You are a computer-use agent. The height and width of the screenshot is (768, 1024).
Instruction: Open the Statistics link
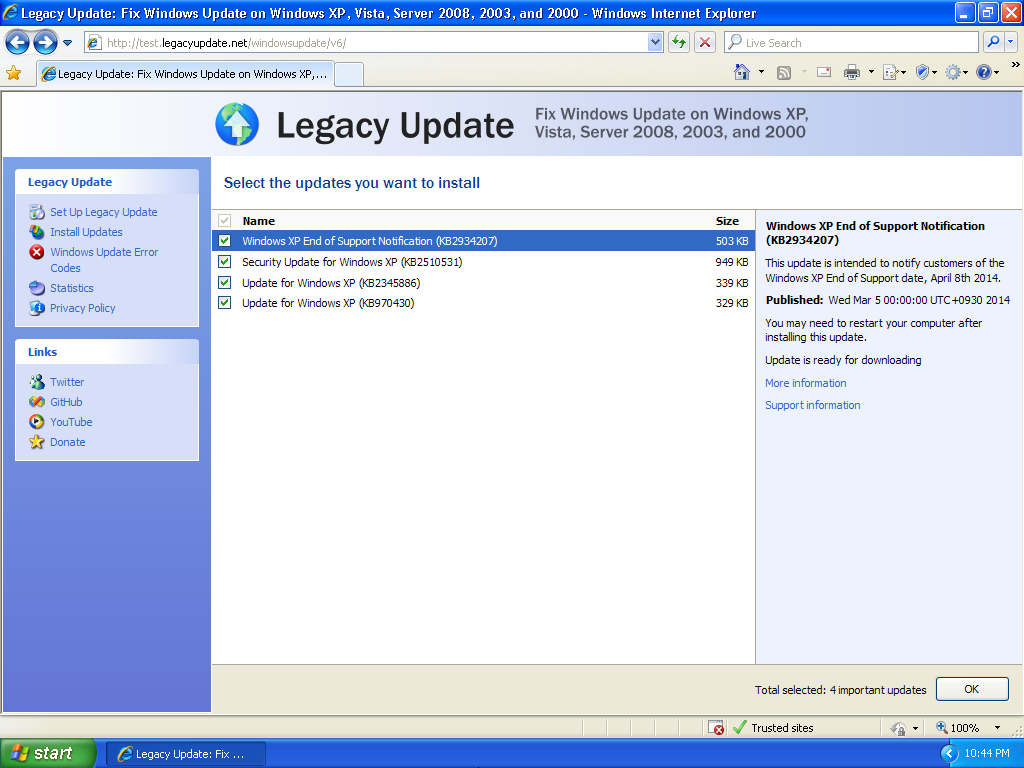(72, 288)
